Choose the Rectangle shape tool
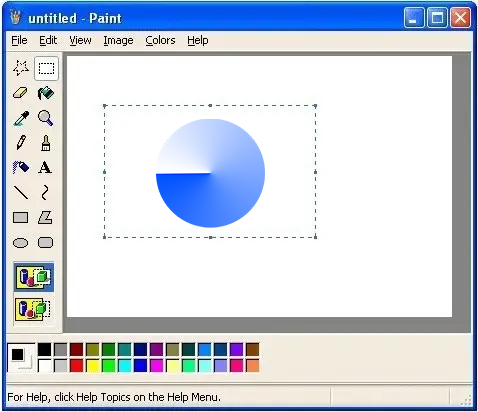 [21, 217]
